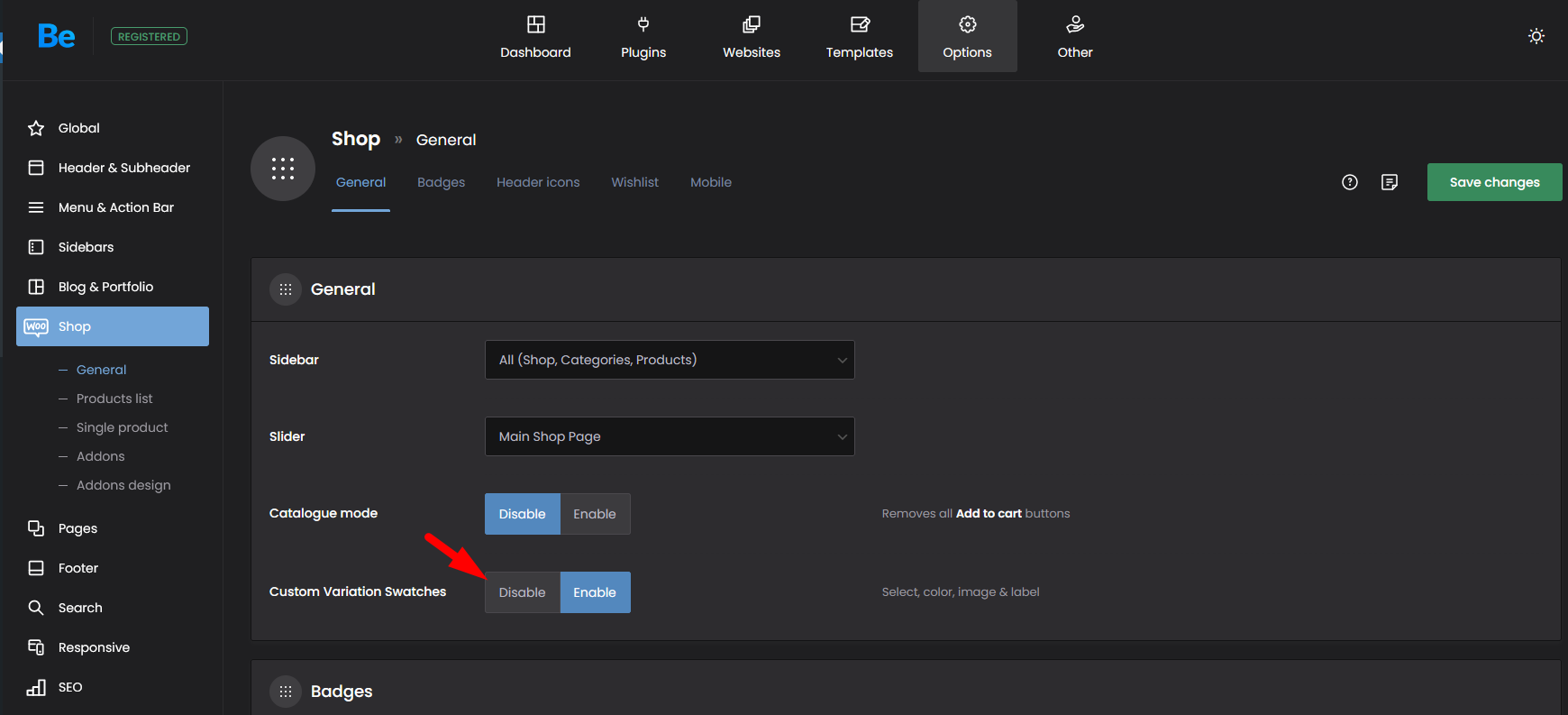The image size is (1568, 715).
Task: Select Addons design under Shop submenu
Action: click(123, 485)
